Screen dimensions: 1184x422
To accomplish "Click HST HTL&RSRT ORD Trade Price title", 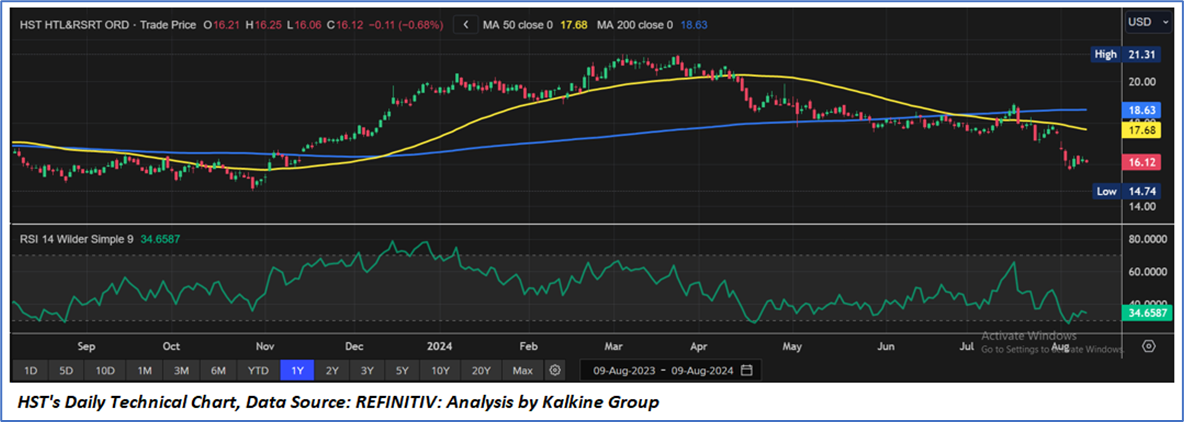I will 107,25.
